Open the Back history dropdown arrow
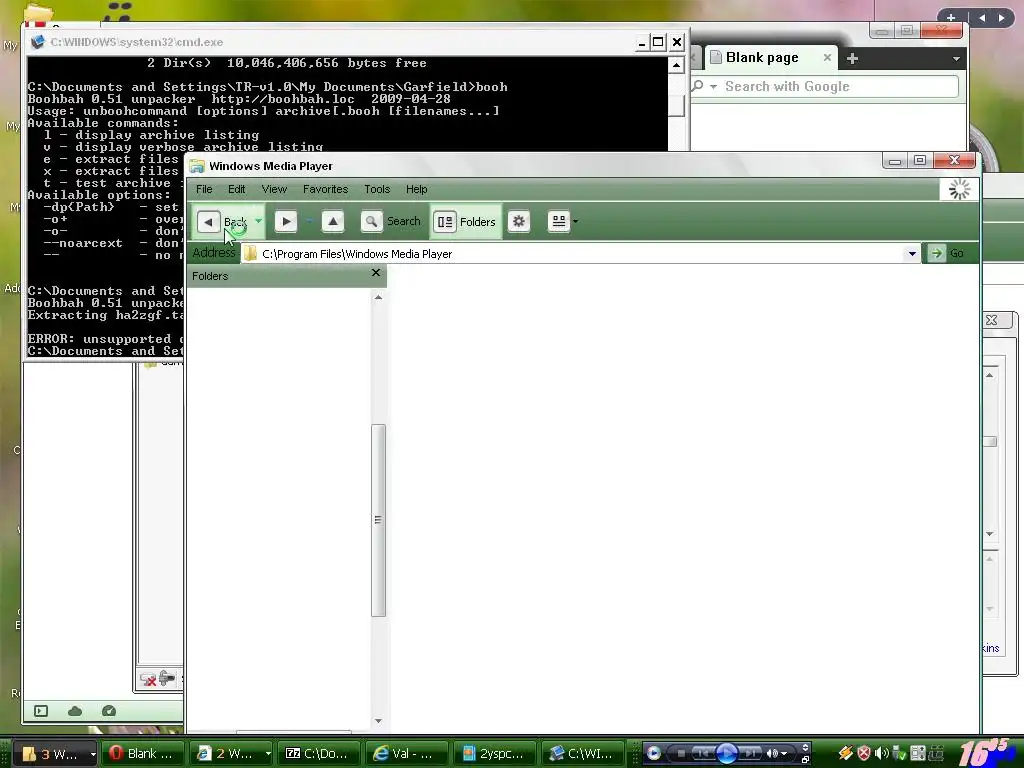This screenshot has width=1024, height=768. pyautogui.click(x=259, y=221)
